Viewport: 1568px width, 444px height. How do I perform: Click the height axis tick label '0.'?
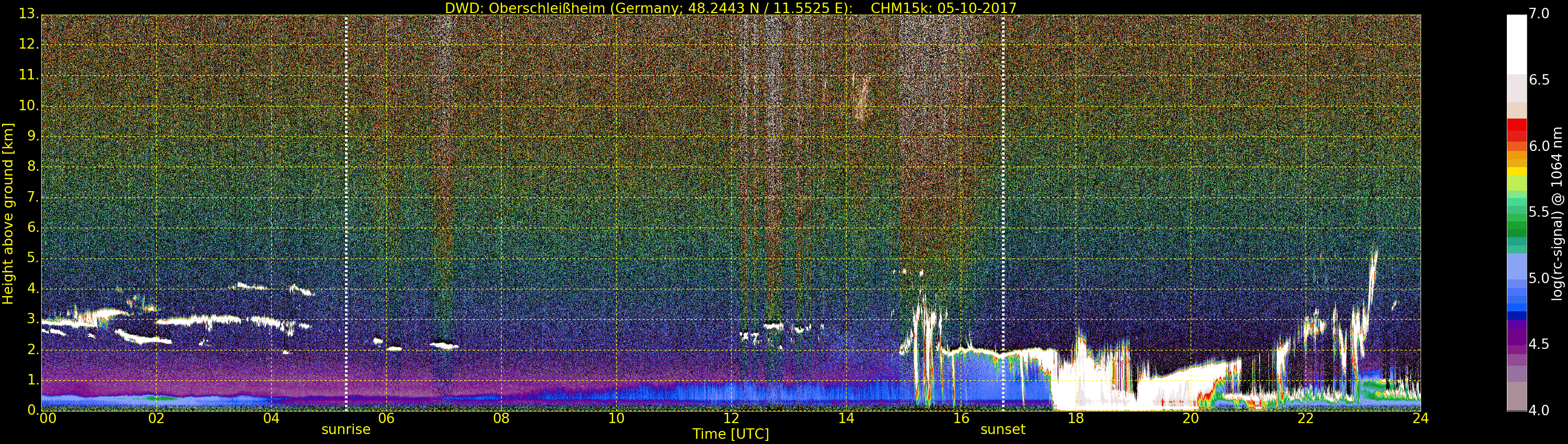pyautogui.click(x=33, y=410)
